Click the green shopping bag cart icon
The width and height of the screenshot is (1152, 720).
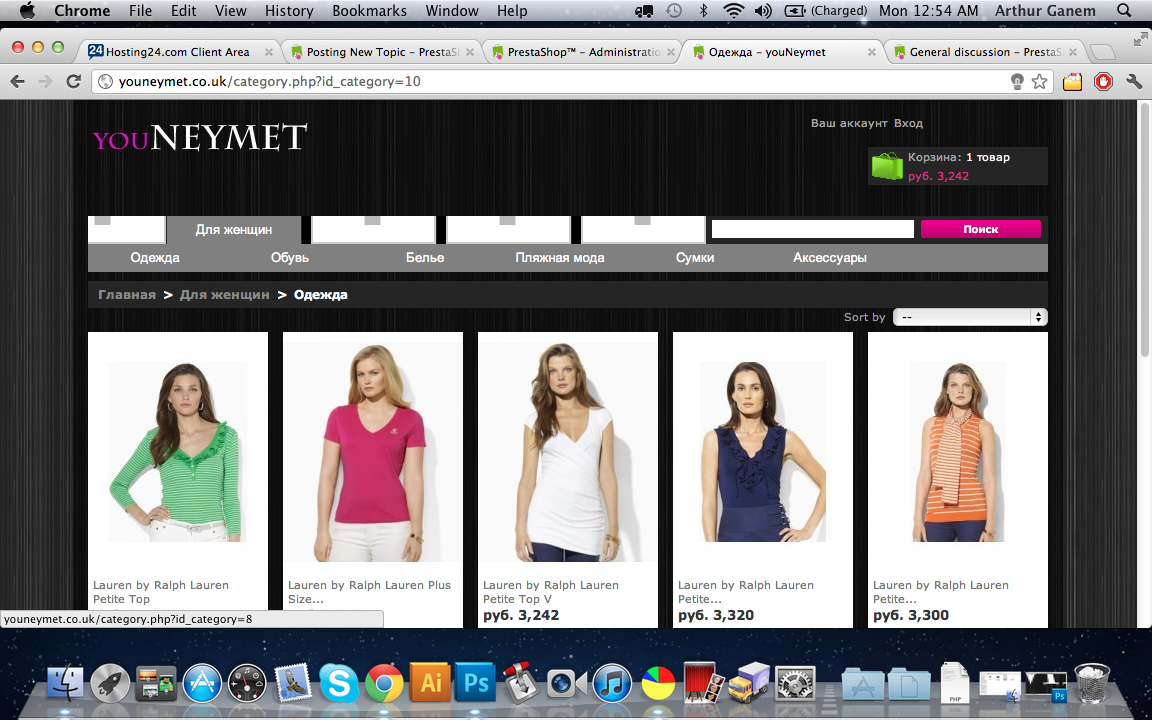(x=887, y=166)
